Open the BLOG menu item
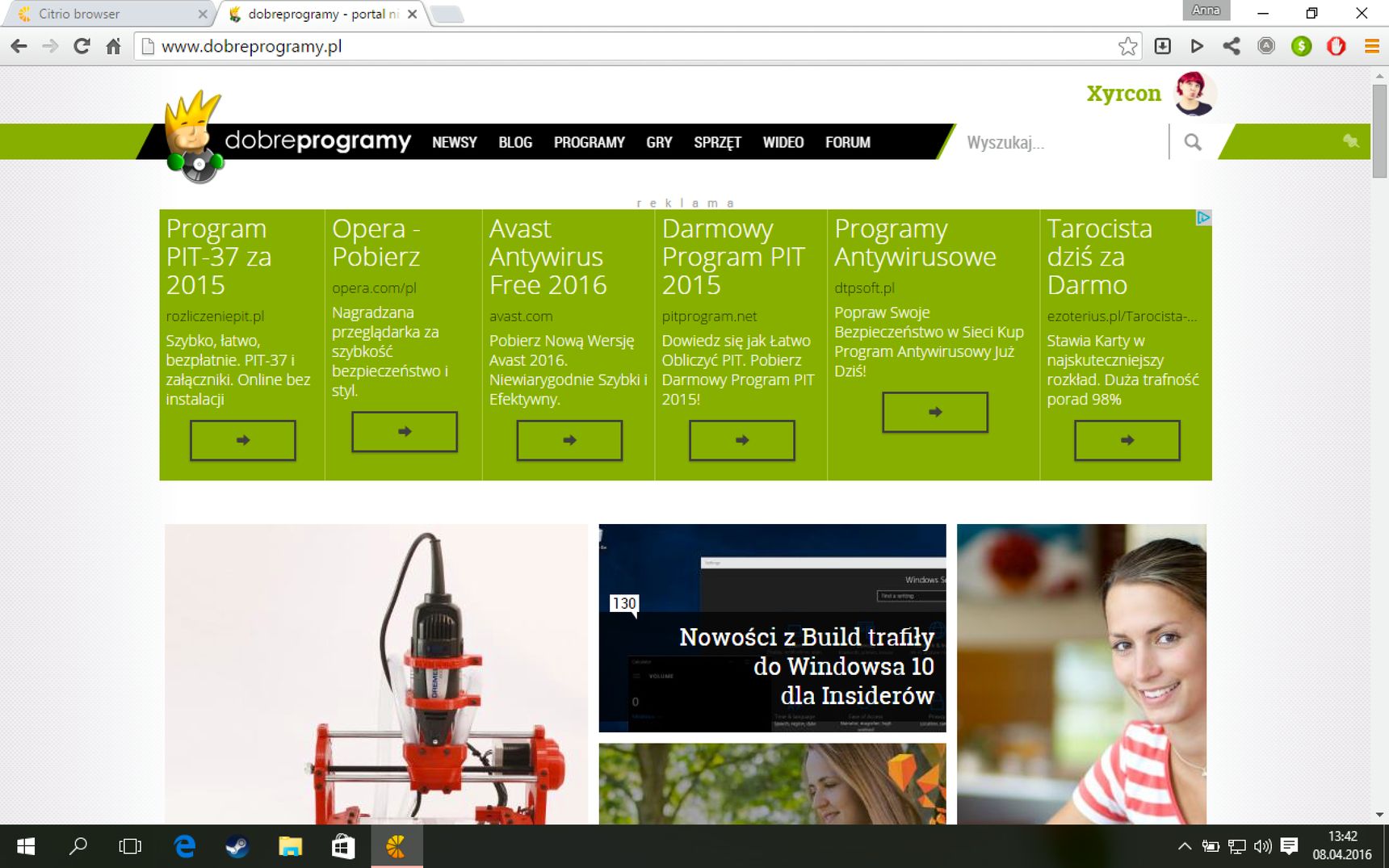This screenshot has width=1389, height=868. click(515, 142)
